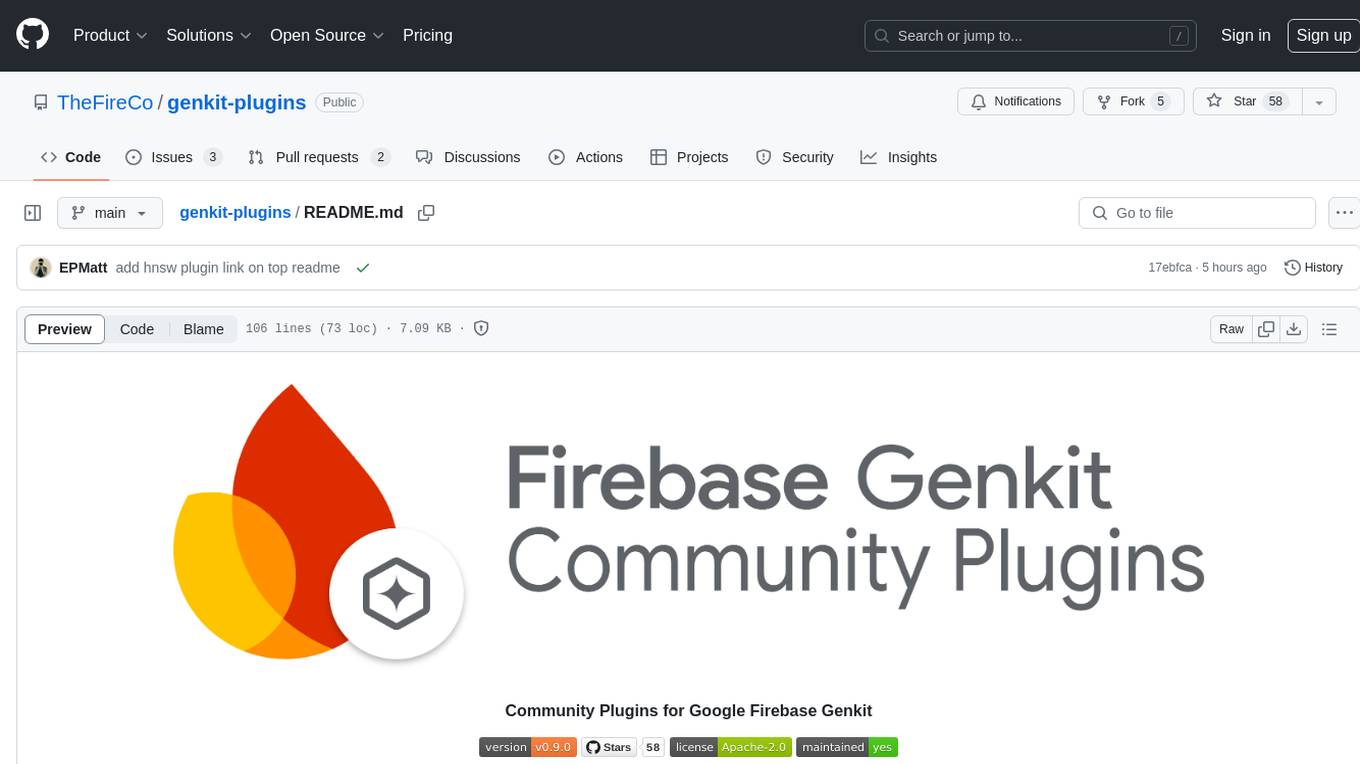The height and width of the screenshot is (764, 1360).
Task: Switch to the Projects tab
Action: pyautogui.click(x=689, y=157)
